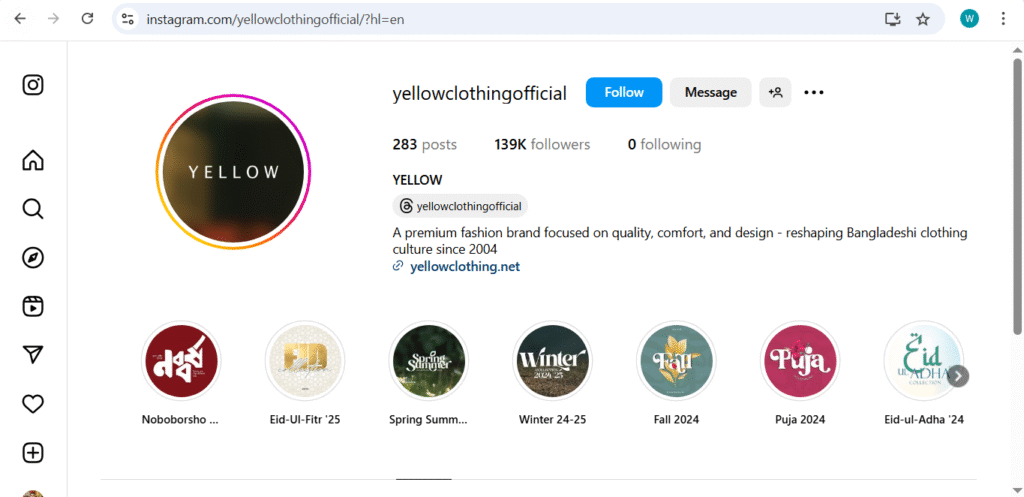Open Messages paper plane icon
1024x497 pixels.
pyautogui.click(x=33, y=355)
